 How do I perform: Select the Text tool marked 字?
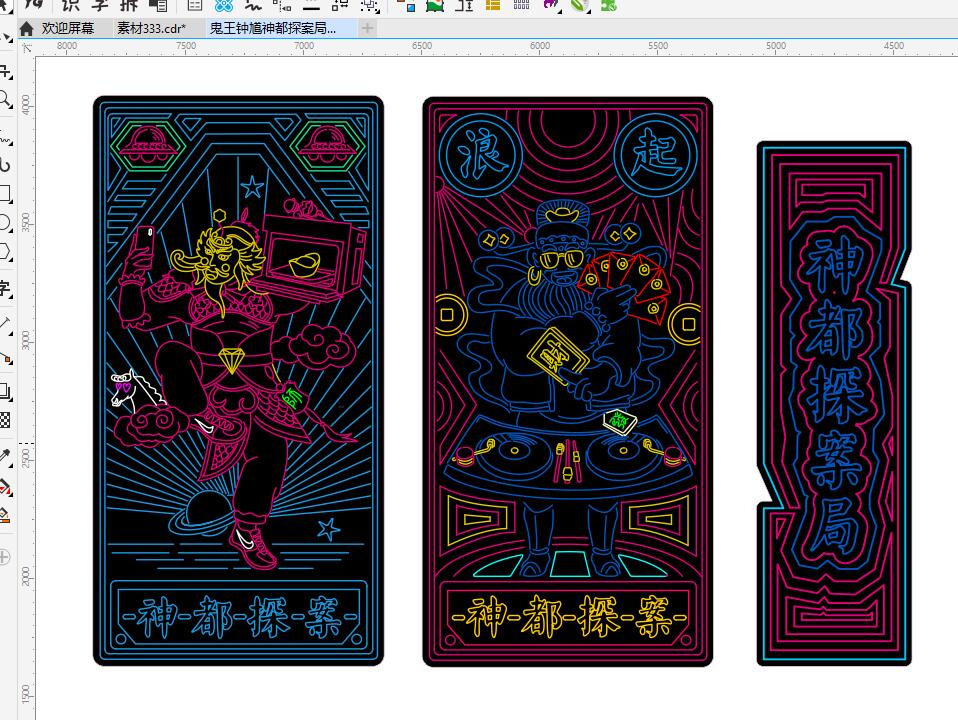tap(5, 288)
